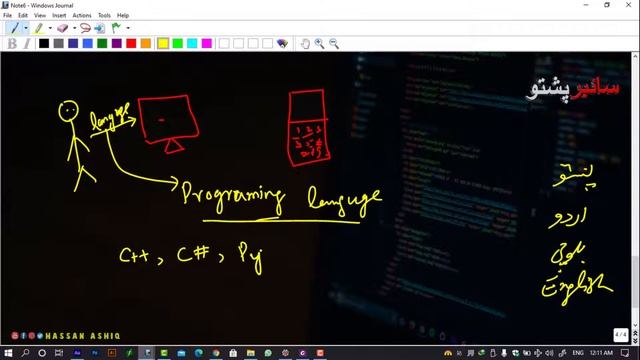
Task: Click the vertical scrollbar thumb
Action: [x=635, y=282]
